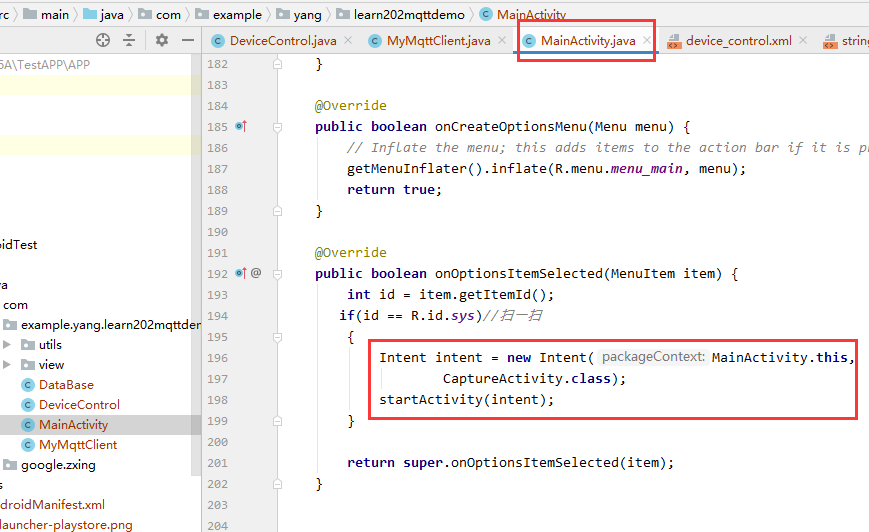Screen dimensions: 869x532
Task: Click the learn202mqttdemo breadcrumb
Action: [x=401, y=14]
